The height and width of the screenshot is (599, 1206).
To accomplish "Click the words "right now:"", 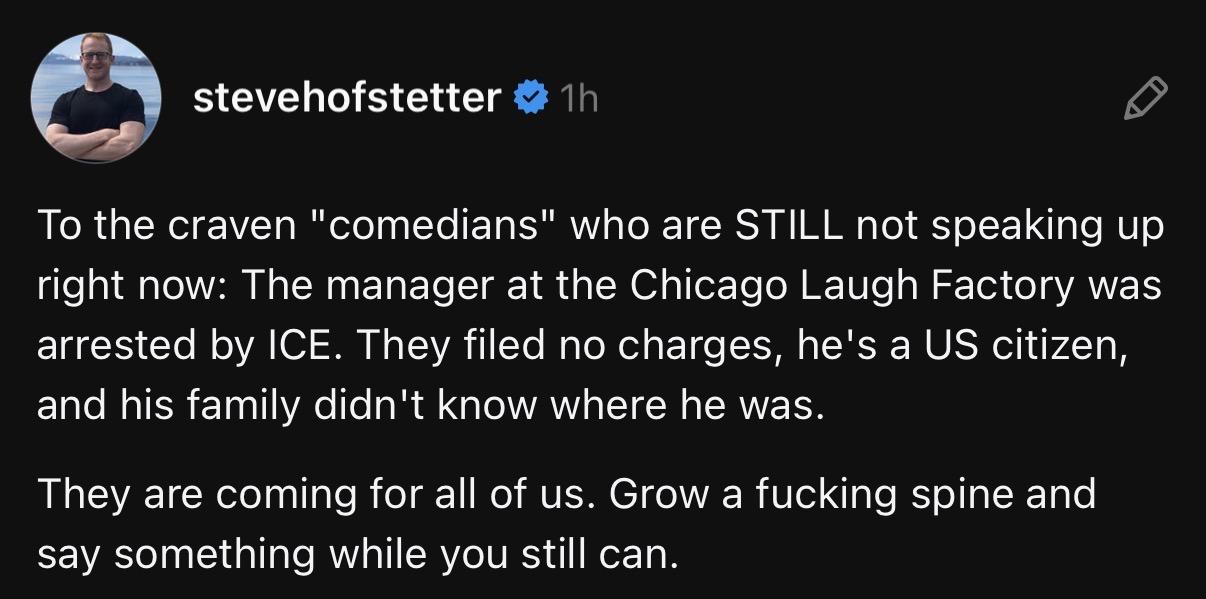I will click(130, 287).
